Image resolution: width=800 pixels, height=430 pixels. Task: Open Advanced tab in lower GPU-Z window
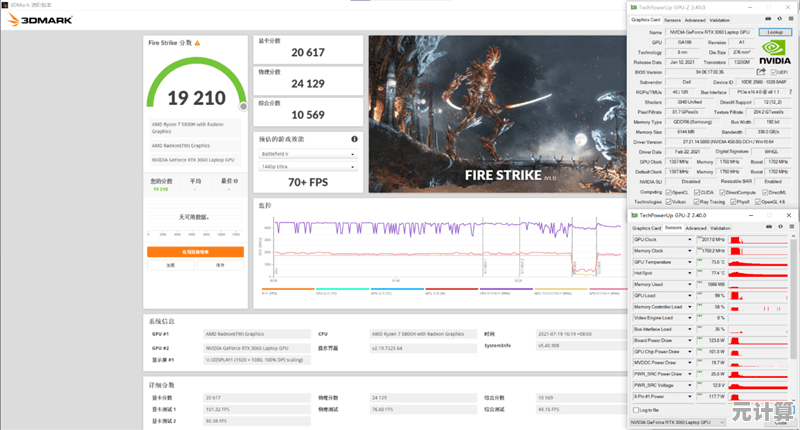pyautogui.click(x=696, y=228)
